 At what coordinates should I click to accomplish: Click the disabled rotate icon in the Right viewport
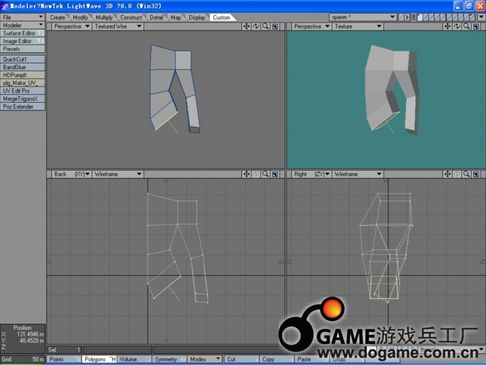pyautogui.click(x=457, y=174)
